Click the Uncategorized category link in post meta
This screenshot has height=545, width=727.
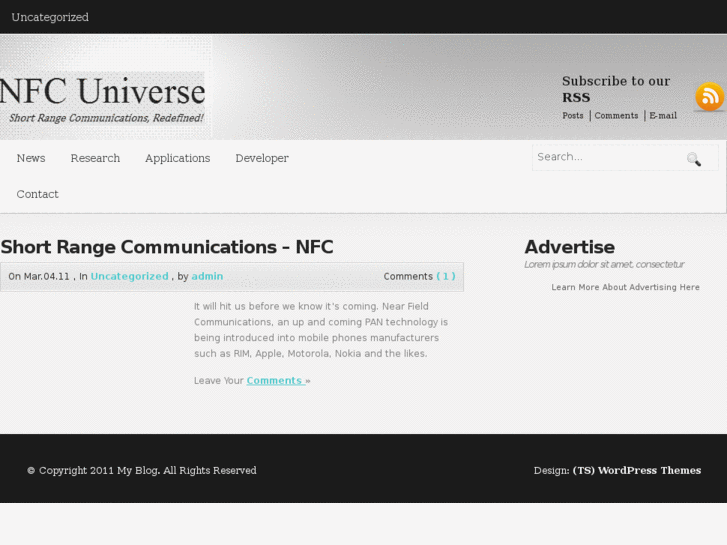(129, 276)
